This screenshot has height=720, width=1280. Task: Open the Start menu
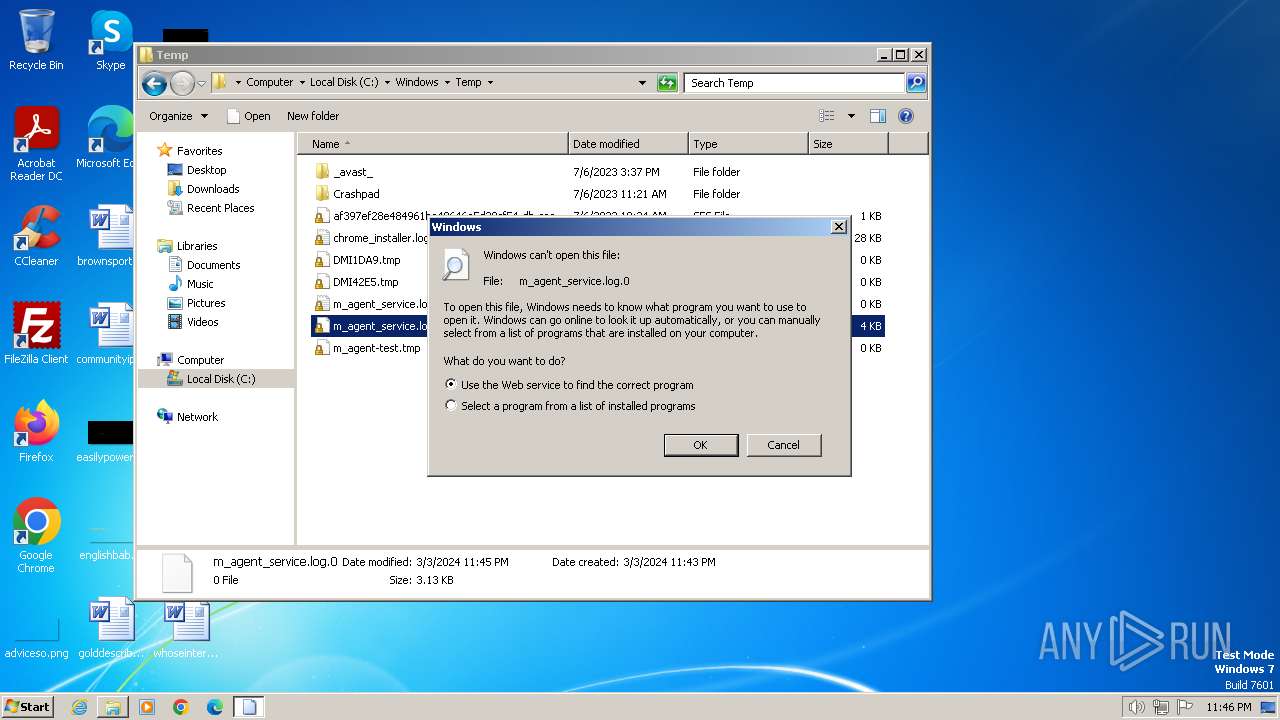28,707
